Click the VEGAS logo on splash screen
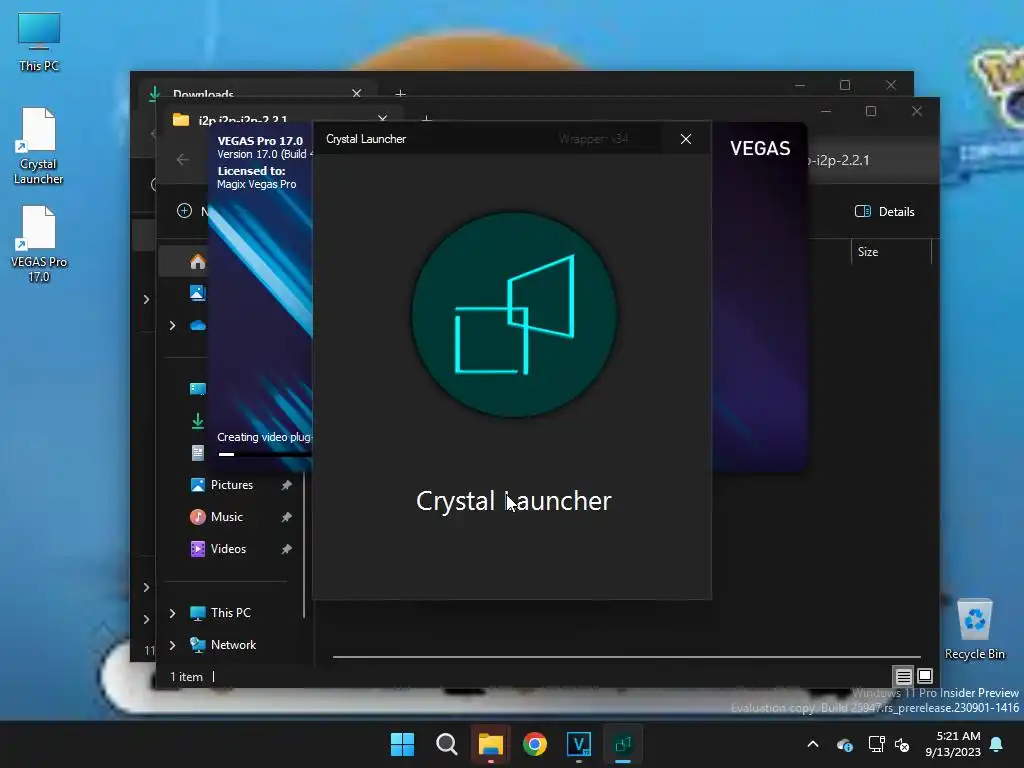 (760, 148)
